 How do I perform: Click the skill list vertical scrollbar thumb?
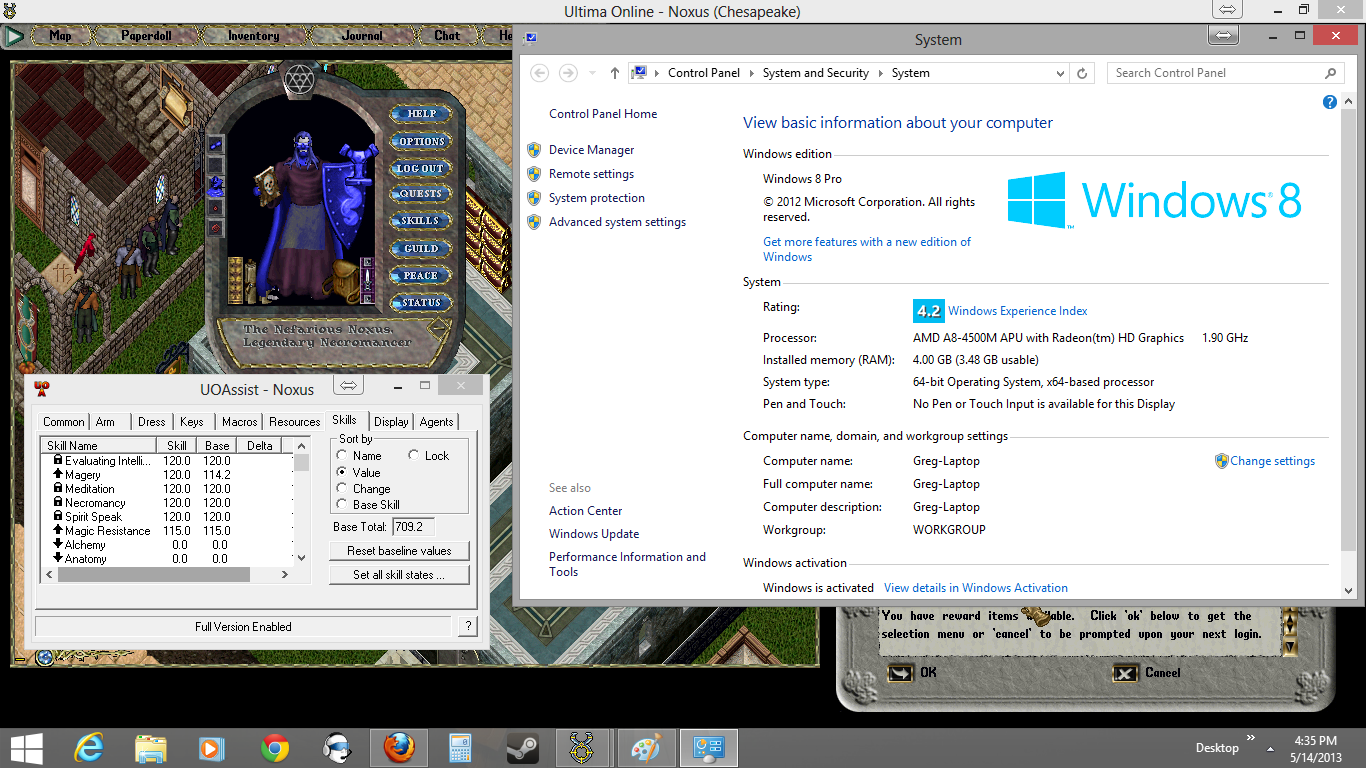302,462
